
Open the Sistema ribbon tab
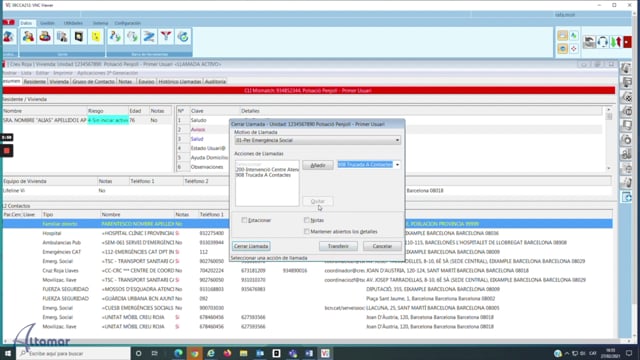pyautogui.click(x=100, y=23)
